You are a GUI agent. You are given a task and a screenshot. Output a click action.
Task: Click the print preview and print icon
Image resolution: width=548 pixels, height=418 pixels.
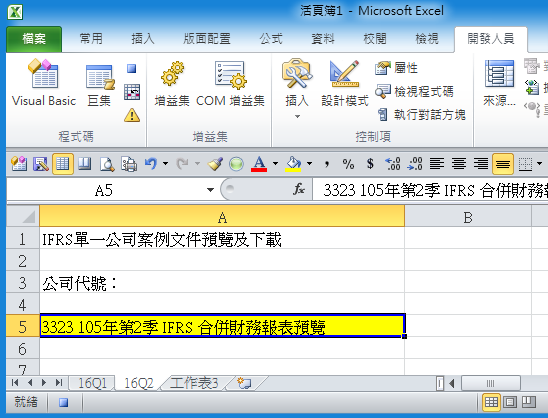click(x=129, y=164)
